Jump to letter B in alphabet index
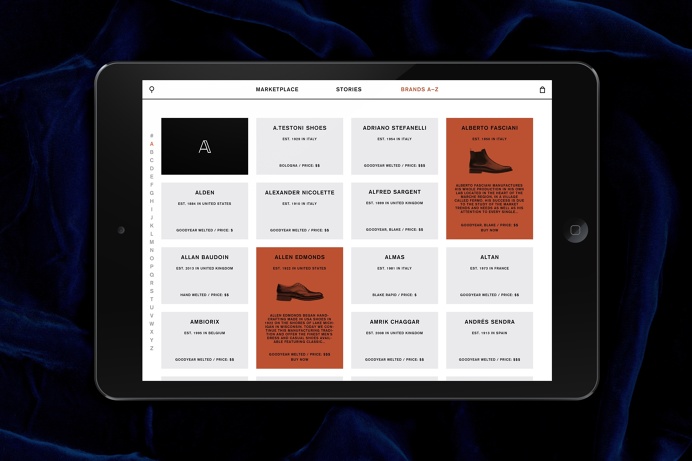Screen dimensions: 692x461 coord(151,152)
